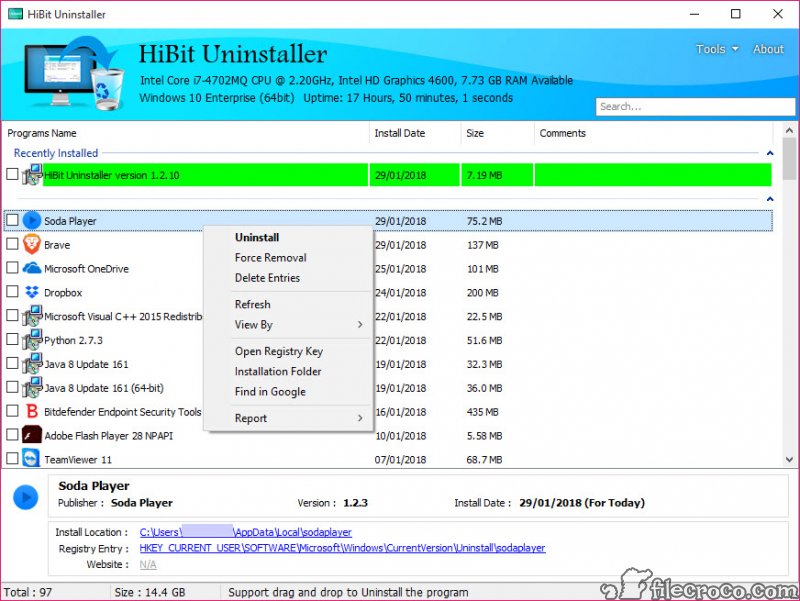
Task: Tick the Soda Player checkbox
Action: 12,220
